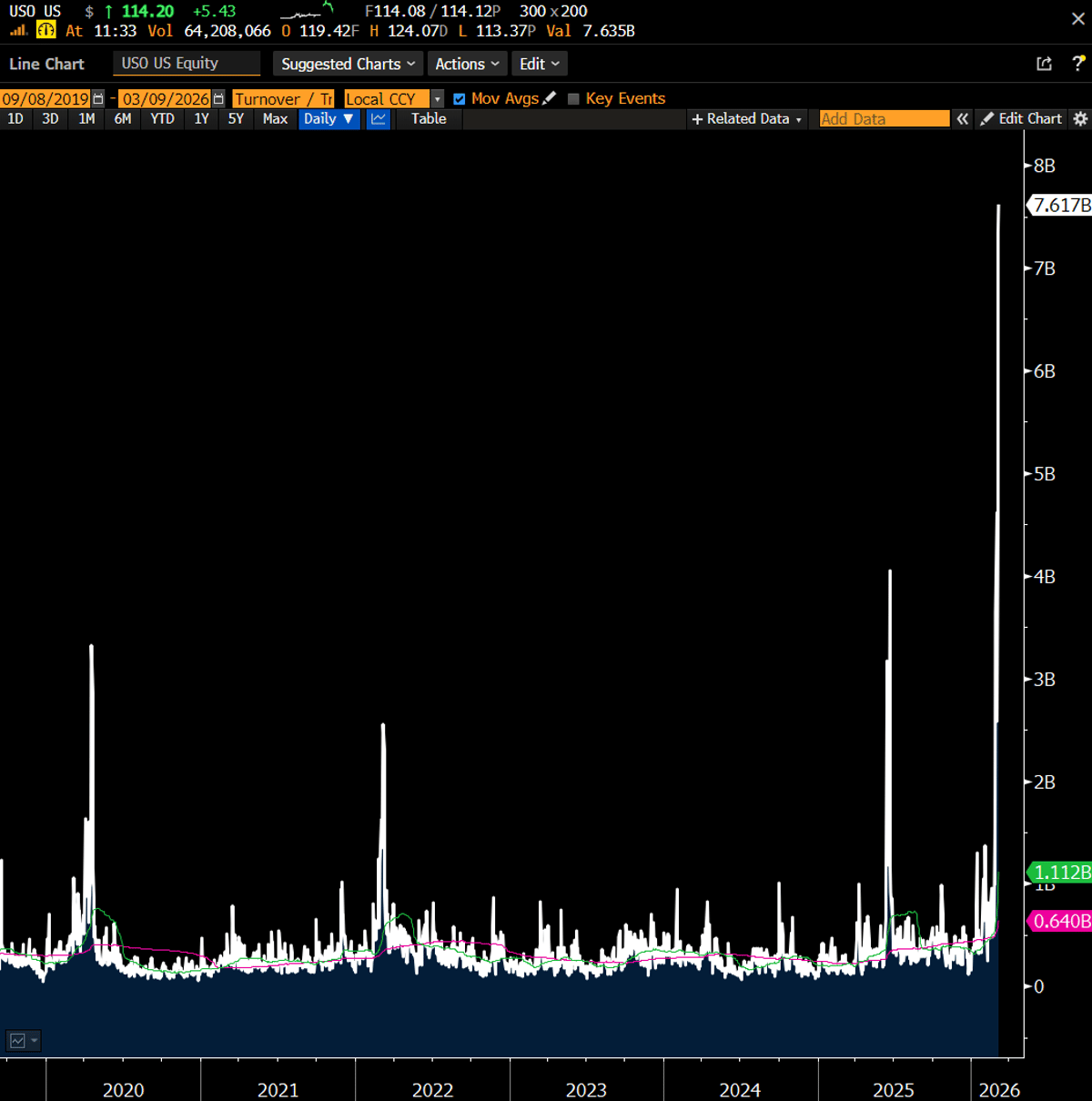Open the Actions menu

pos(467,64)
